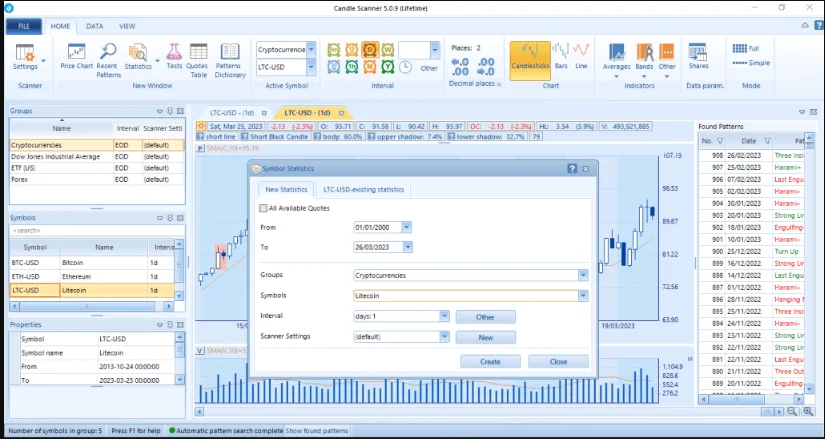This screenshot has height=439, width=825.
Task: Select the Full mode option
Action: pyautogui.click(x=752, y=48)
